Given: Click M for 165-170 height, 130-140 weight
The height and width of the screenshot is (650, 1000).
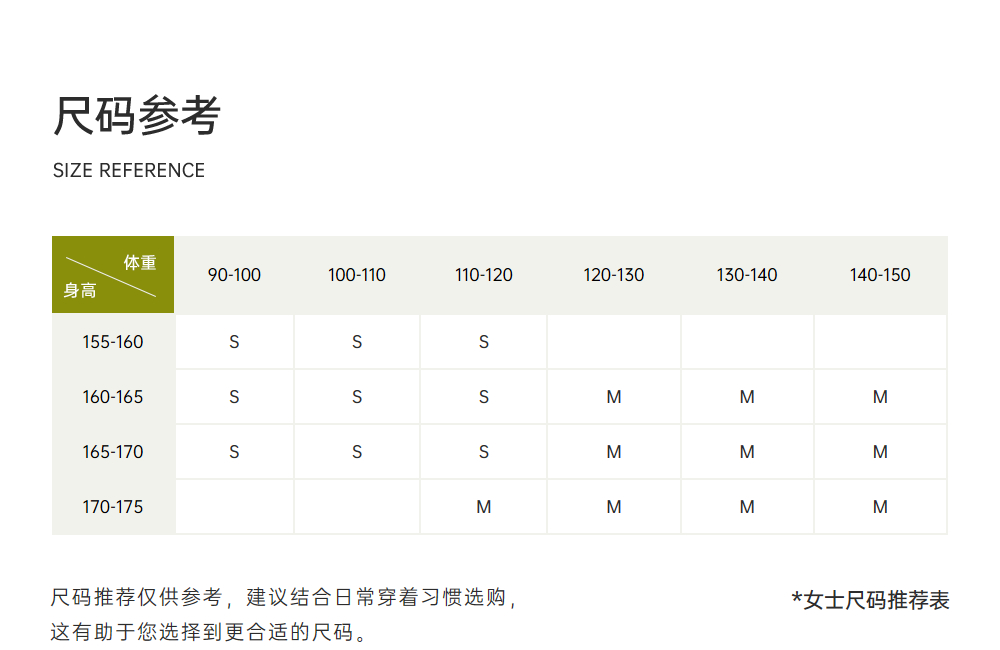Looking at the screenshot, I should [747, 452].
